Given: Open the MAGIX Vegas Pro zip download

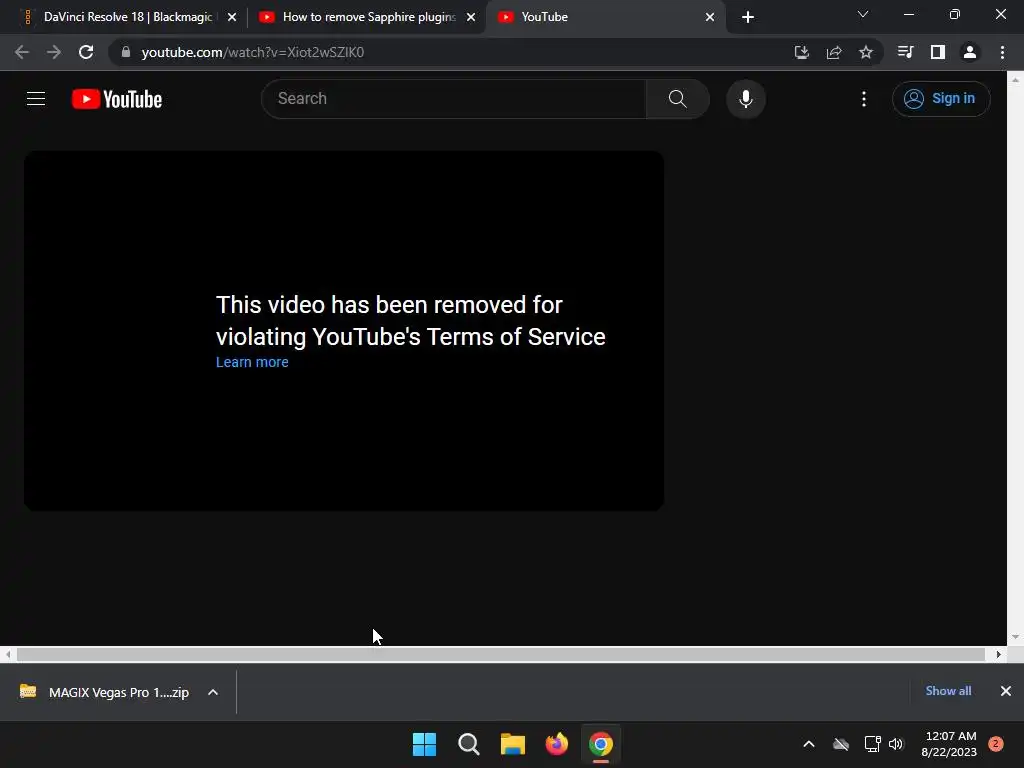Looking at the screenshot, I should [x=104, y=692].
